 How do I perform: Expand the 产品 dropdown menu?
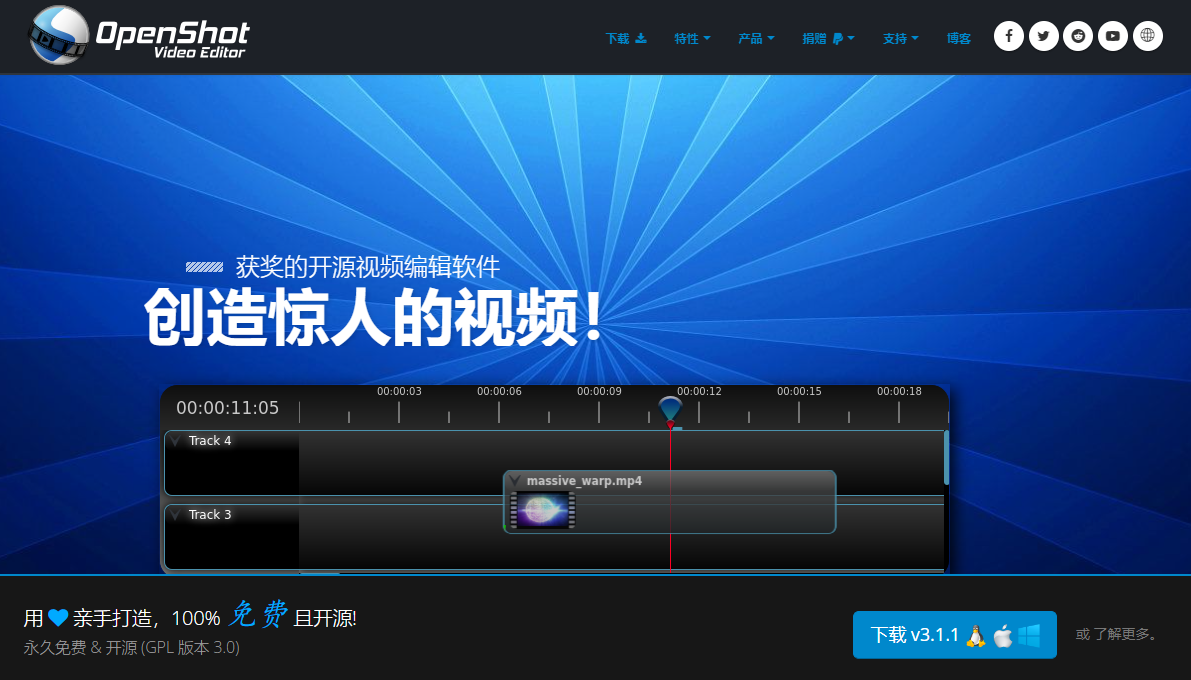(x=756, y=38)
